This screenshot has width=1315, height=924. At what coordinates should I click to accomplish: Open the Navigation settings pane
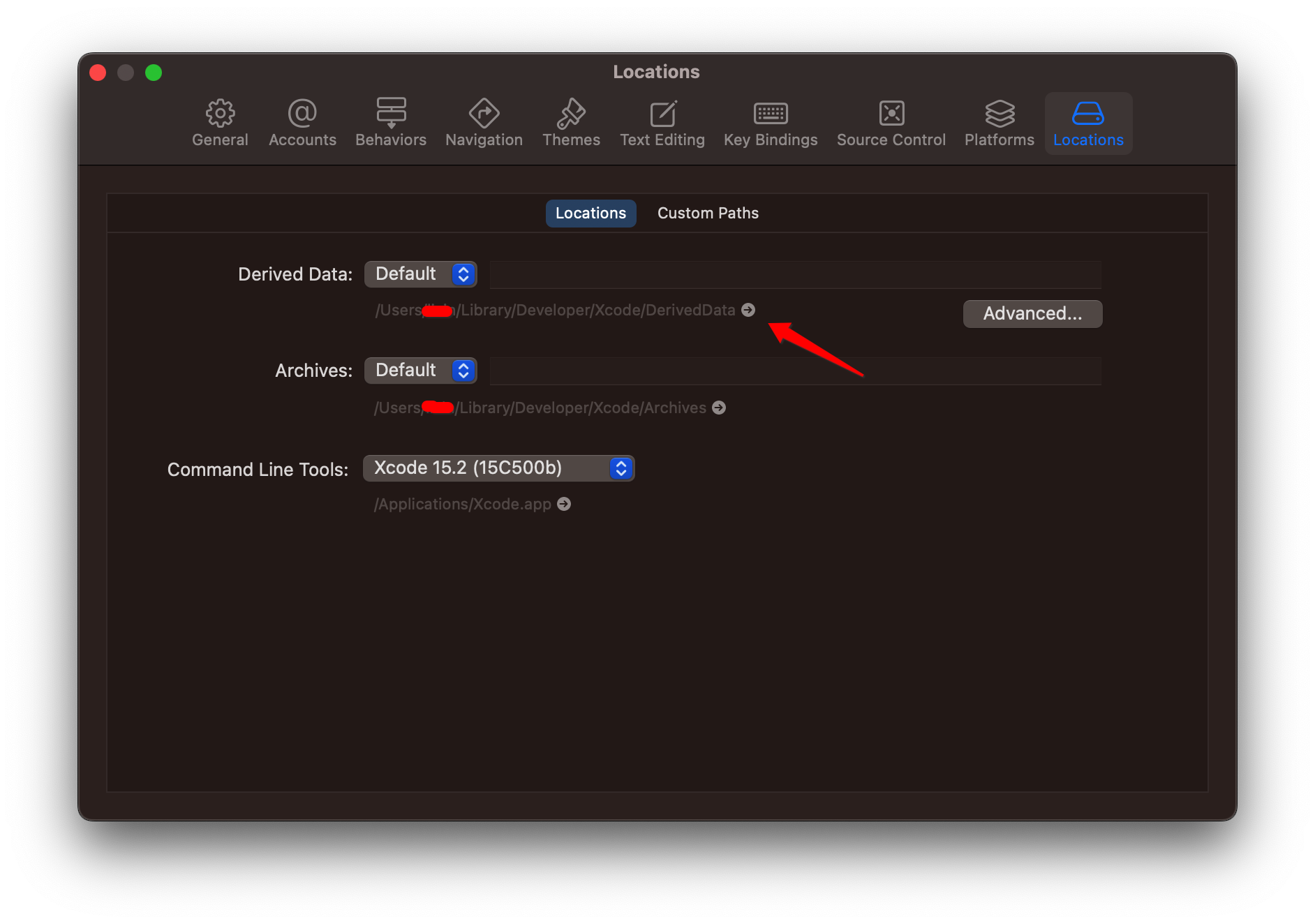click(x=484, y=124)
